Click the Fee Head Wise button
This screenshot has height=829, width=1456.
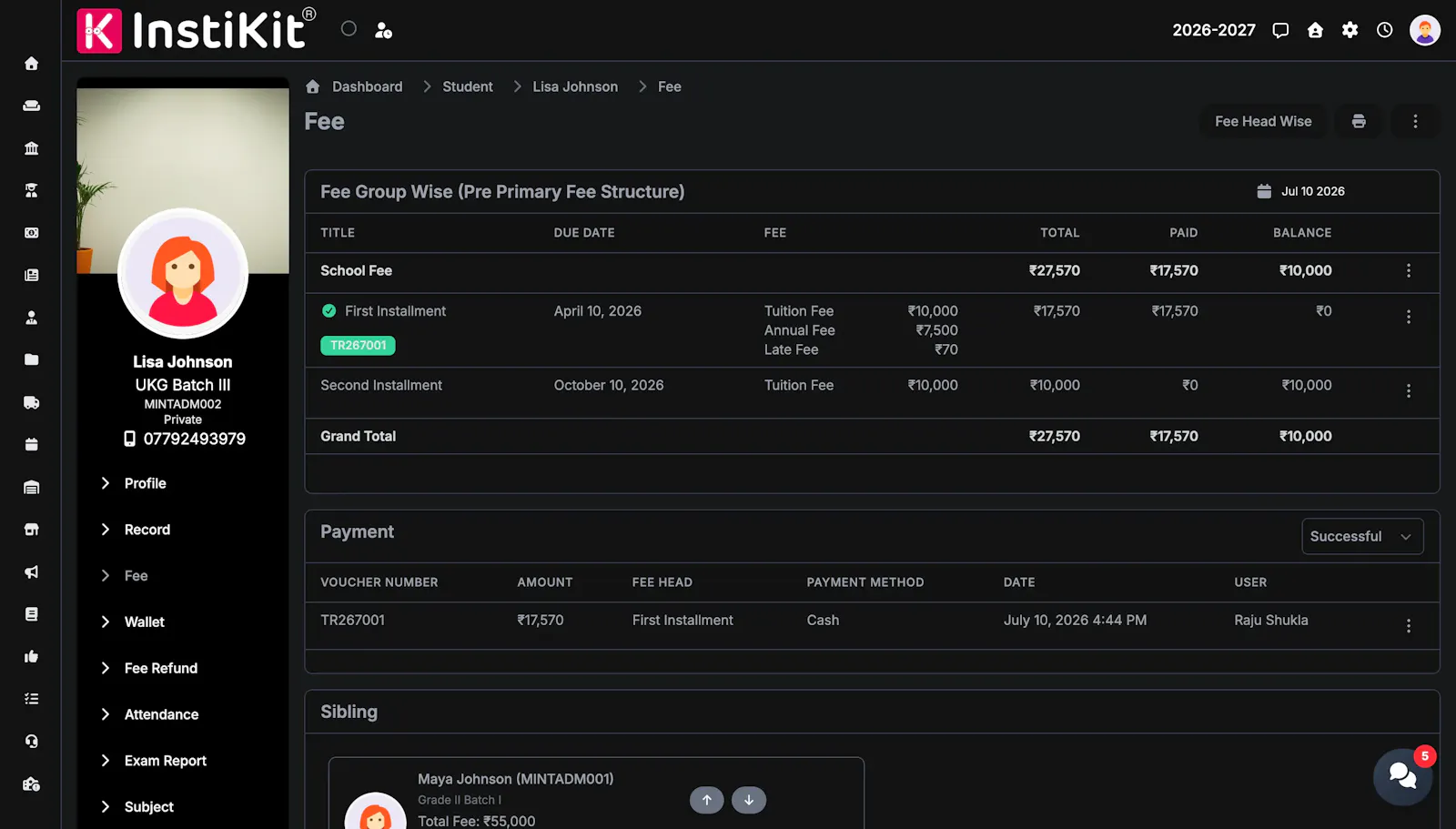tap(1263, 121)
